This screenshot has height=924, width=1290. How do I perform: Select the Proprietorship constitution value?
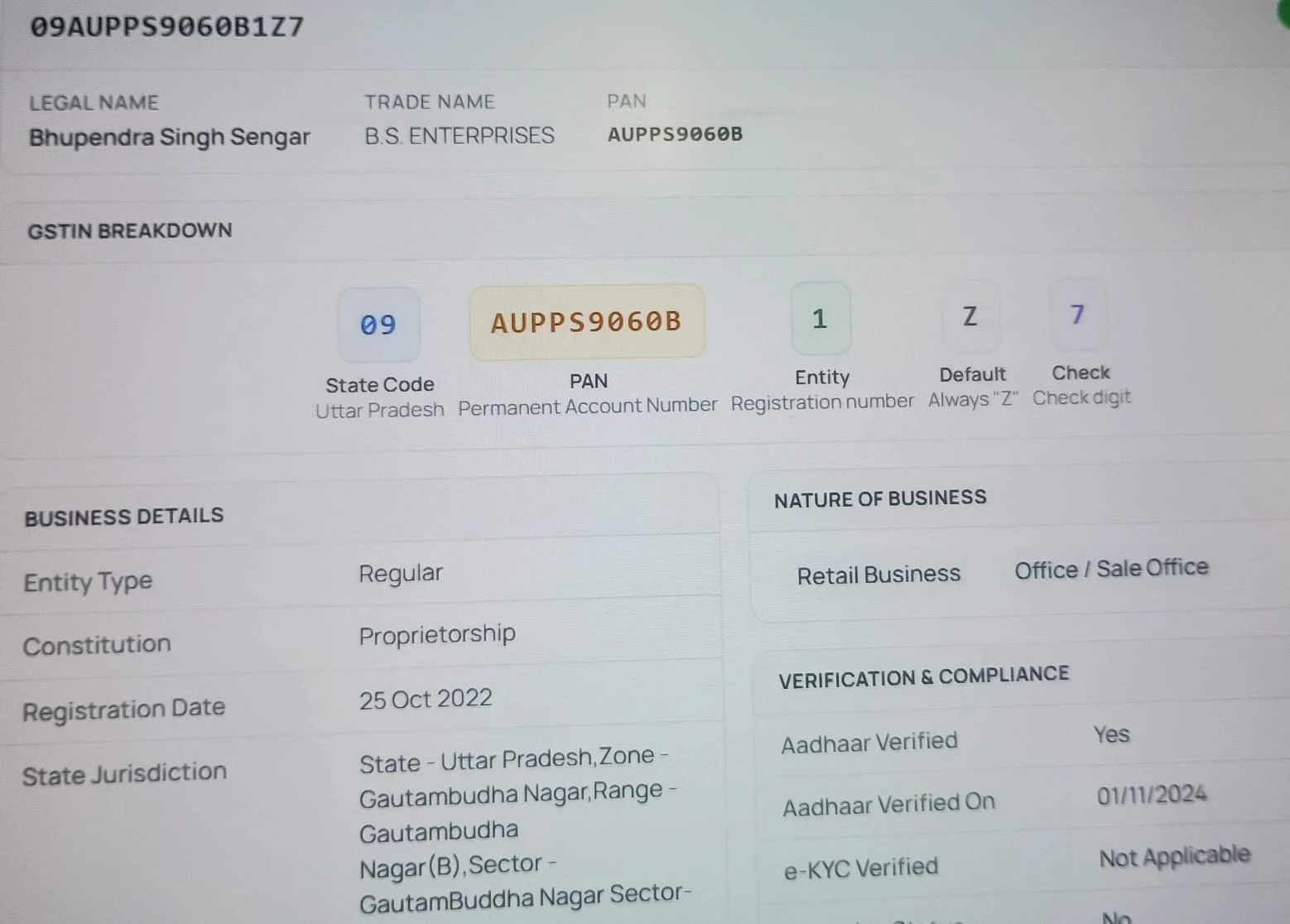click(x=437, y=635)
